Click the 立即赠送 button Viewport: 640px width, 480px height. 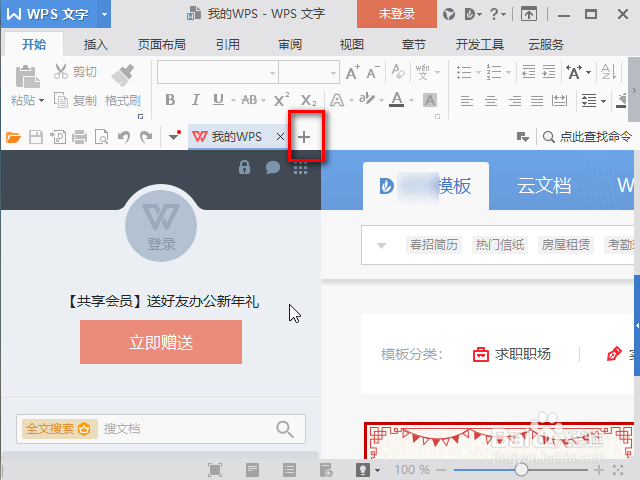[161, 342]
